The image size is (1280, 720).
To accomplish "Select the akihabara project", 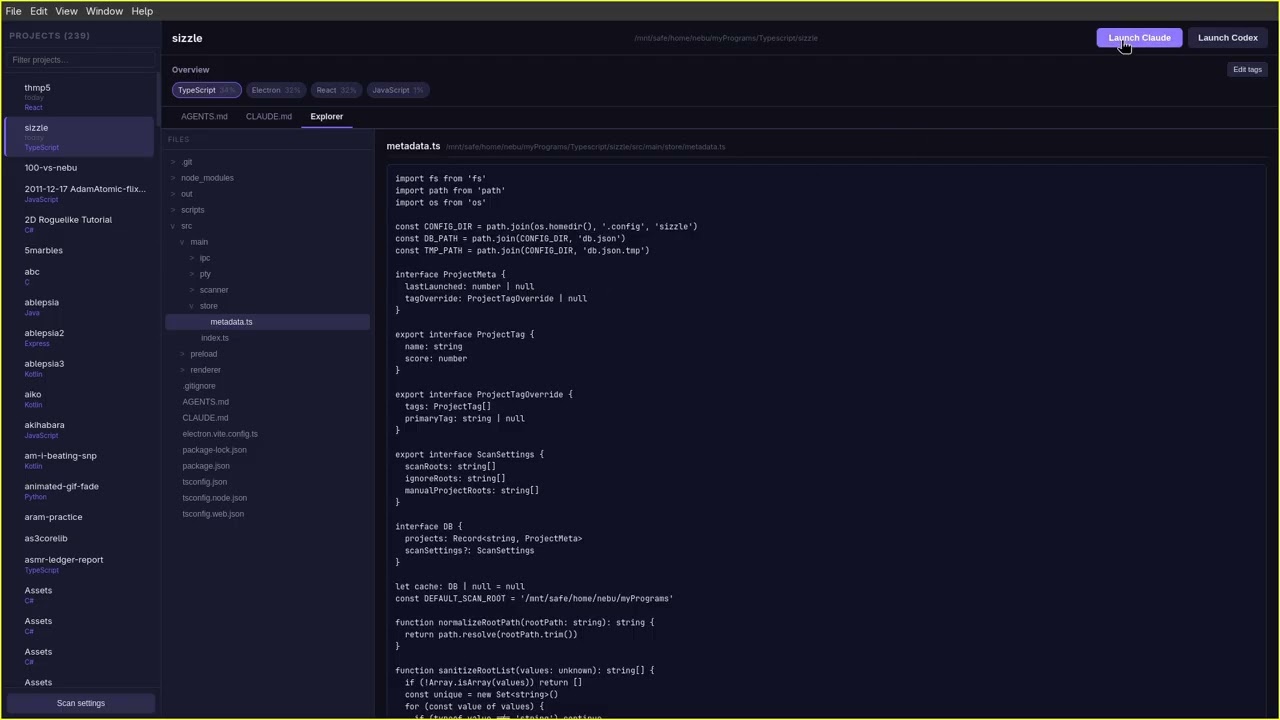I will 80,430.
